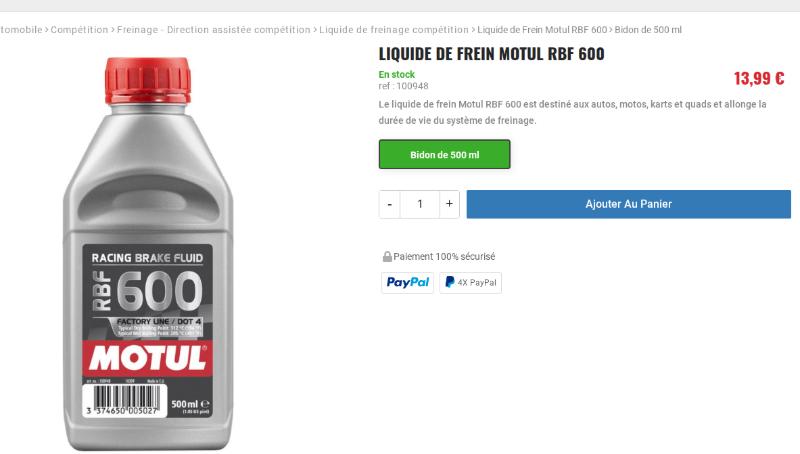Click the Bidon de 500 ml breadcrumb

648,30
